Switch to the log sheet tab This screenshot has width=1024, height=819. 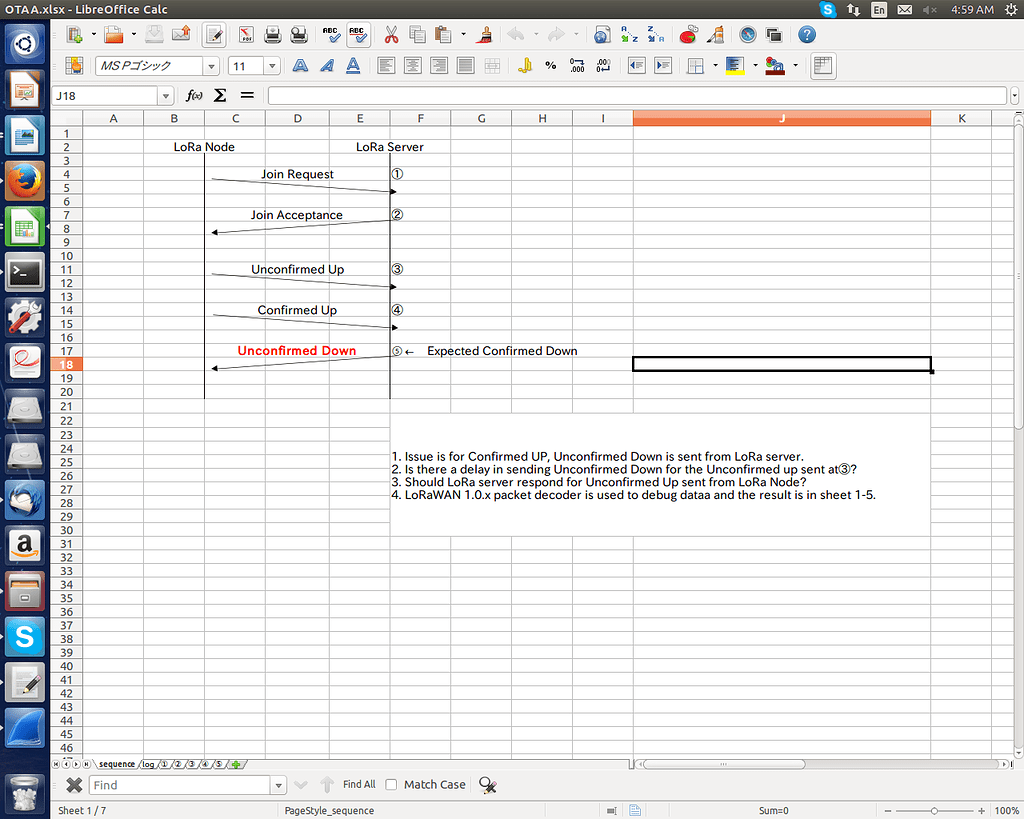(x=148, y=764)
